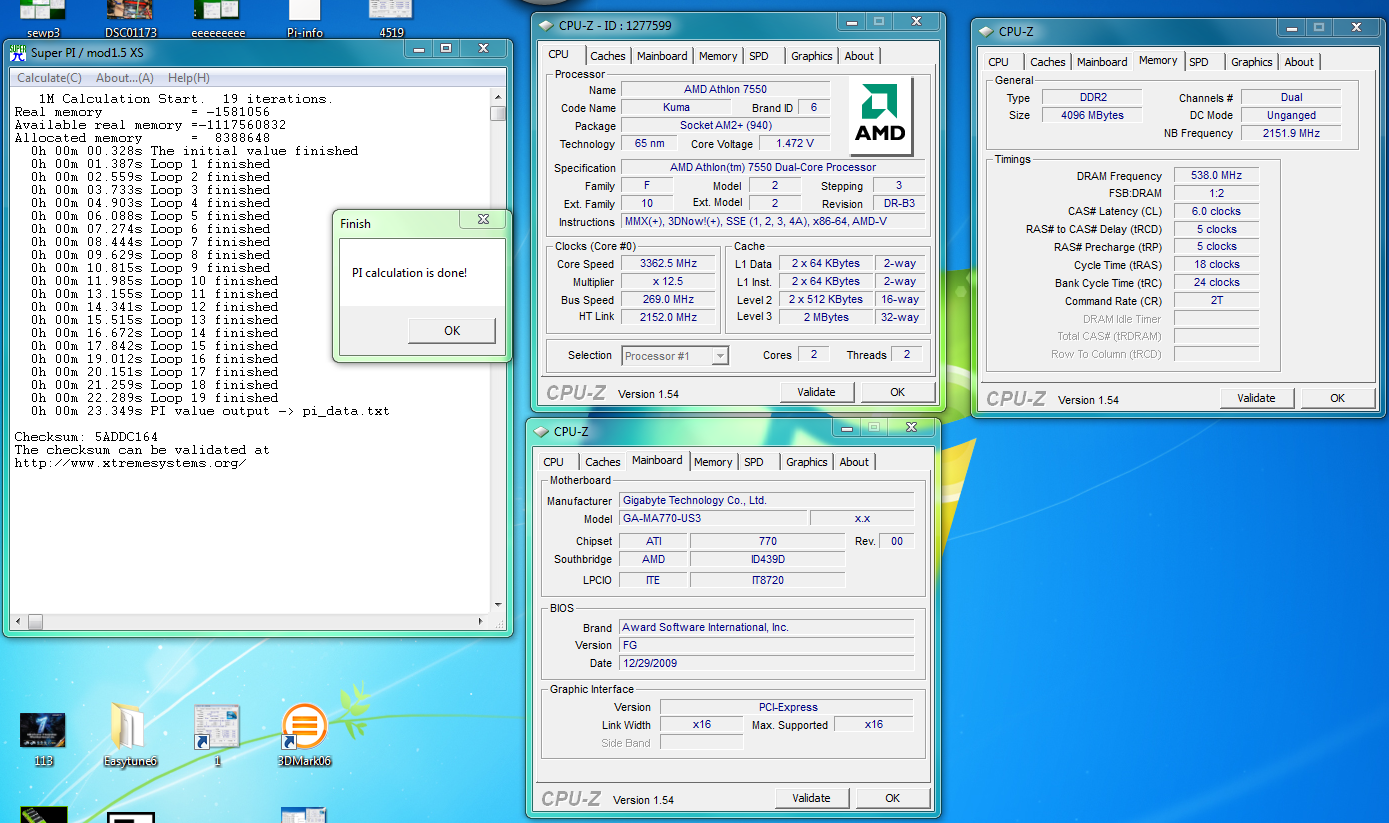The width and height of the screenshot is (1389, 823).
Task: Click the Multiplier value 'x 12.5'
Action: click(668, 282)
